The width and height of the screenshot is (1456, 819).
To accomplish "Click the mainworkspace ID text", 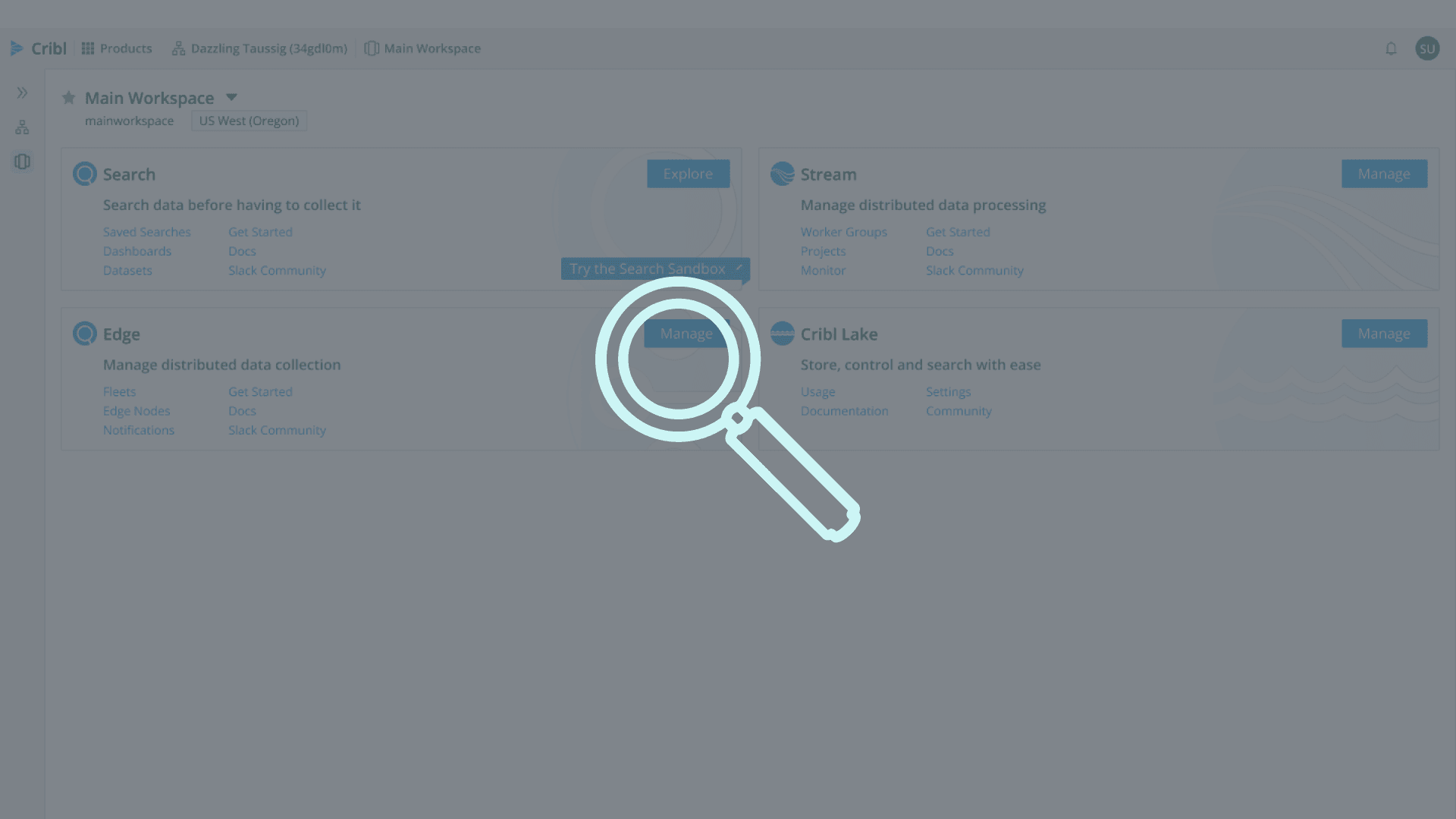I will tap(129, 121).
